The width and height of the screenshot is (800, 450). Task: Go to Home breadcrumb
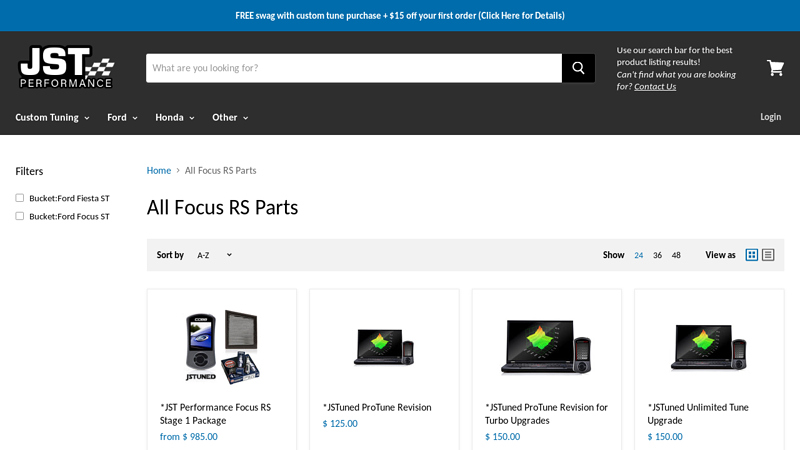pos(159,170)
